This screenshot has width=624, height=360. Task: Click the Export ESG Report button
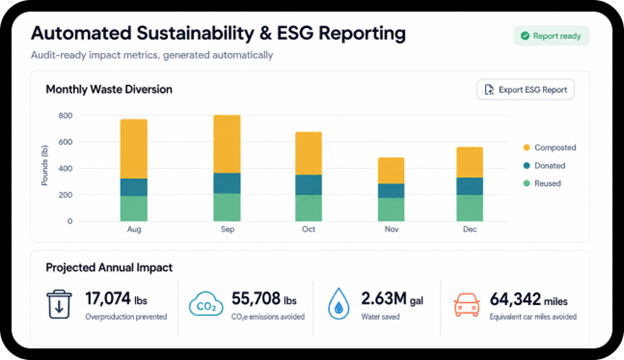coord(525,90)
